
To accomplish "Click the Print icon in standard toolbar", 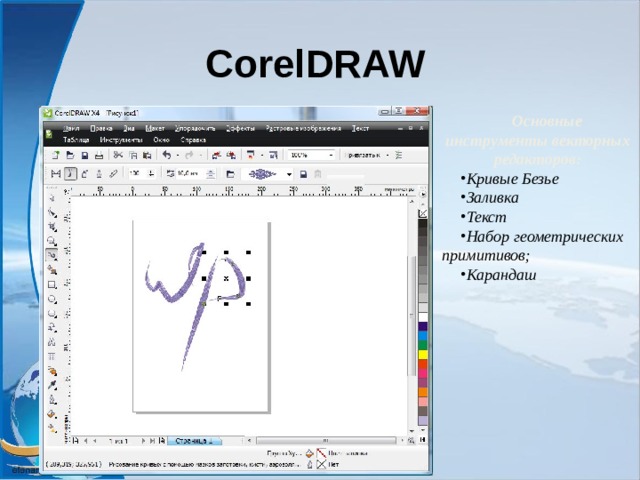I will (99, 156).
